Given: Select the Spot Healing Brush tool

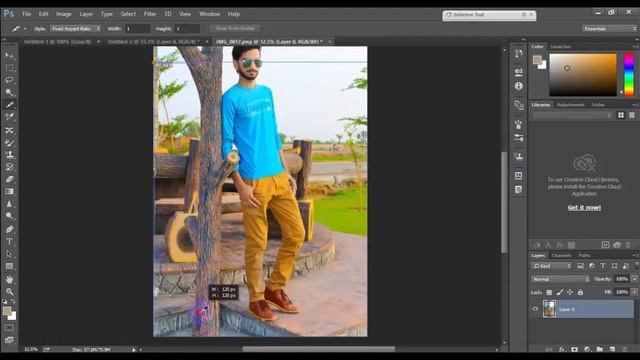Looking at the screenshot, I should 9,130.
